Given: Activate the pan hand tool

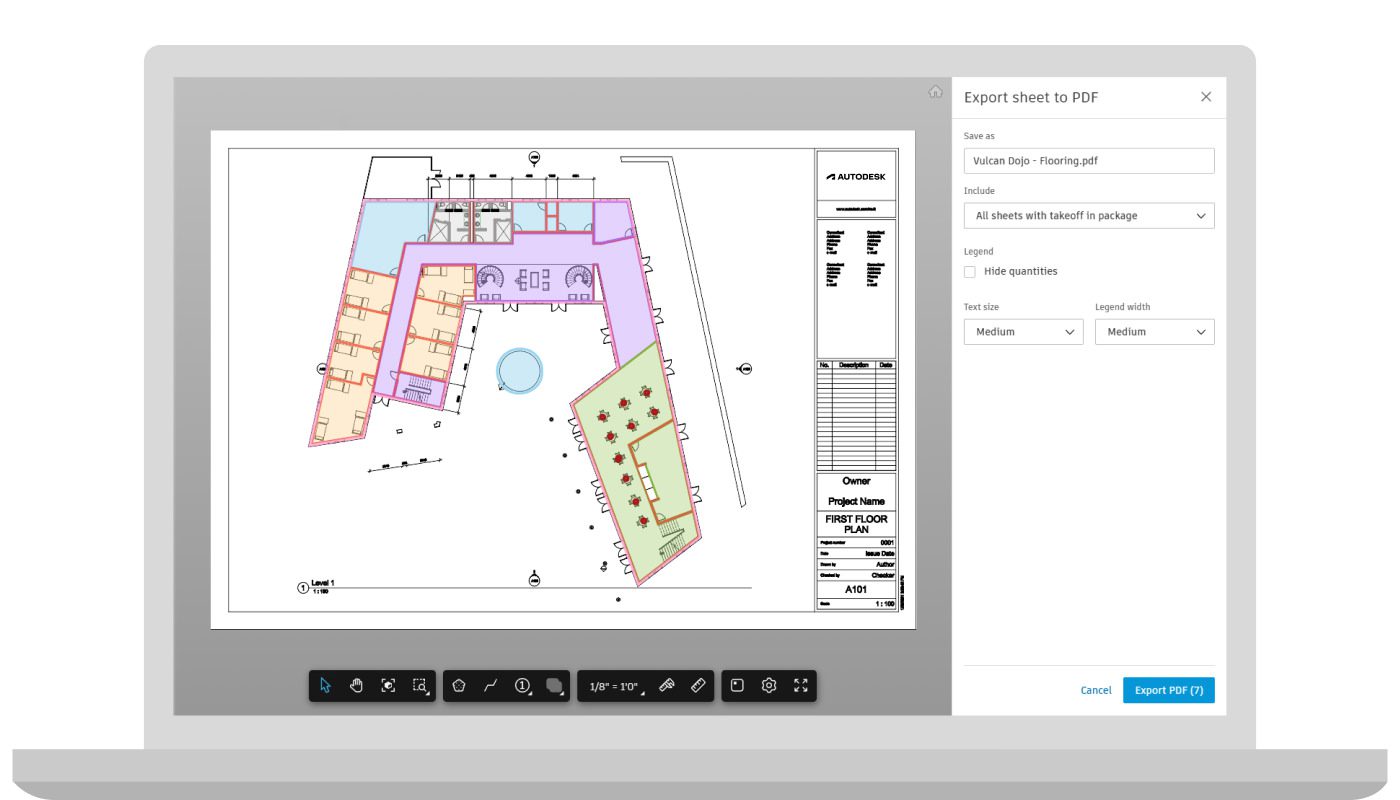Looking at the screenshot, I should [x=356, y=686].
